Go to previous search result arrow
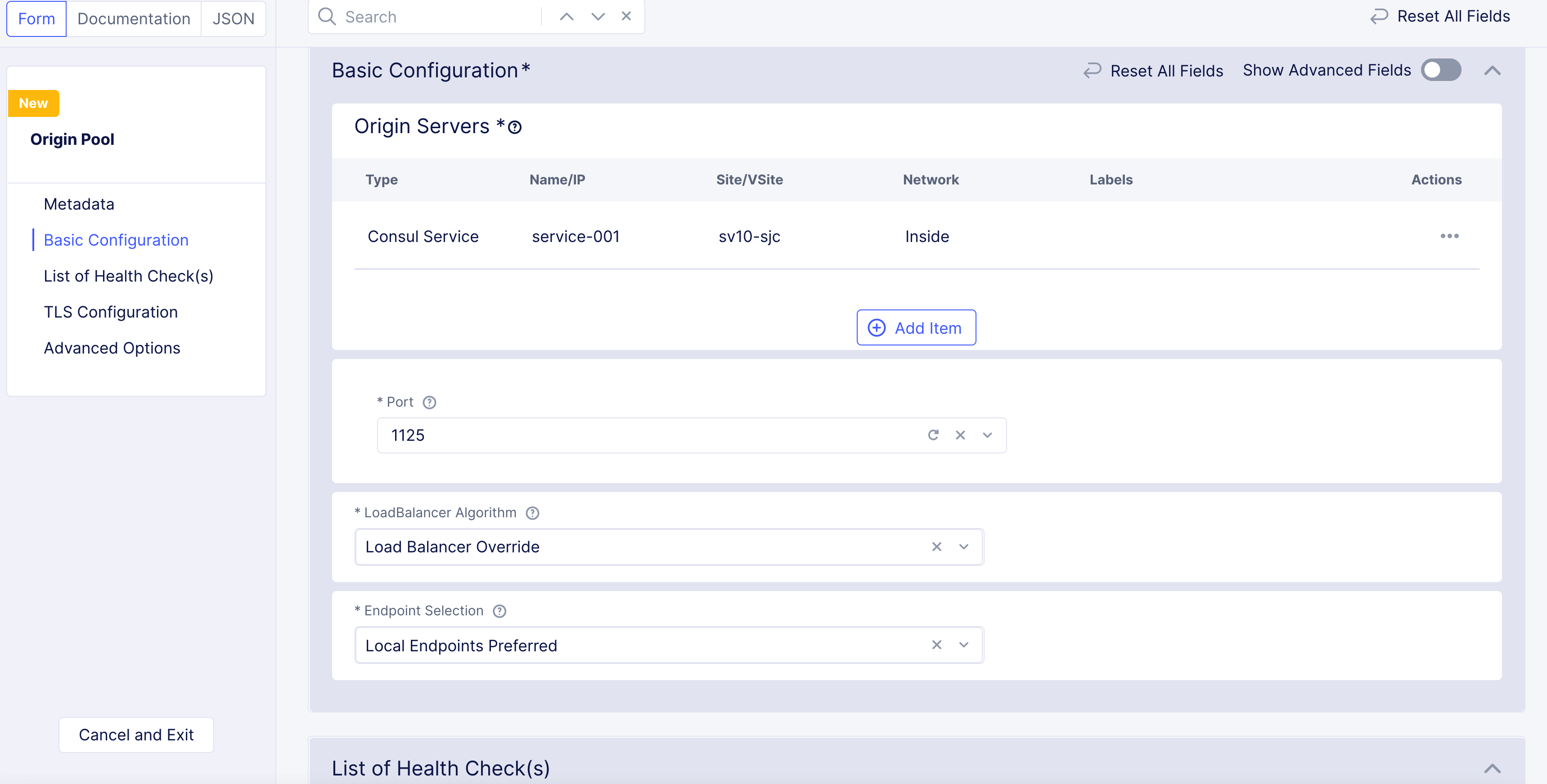 click(x=567, y=17)
